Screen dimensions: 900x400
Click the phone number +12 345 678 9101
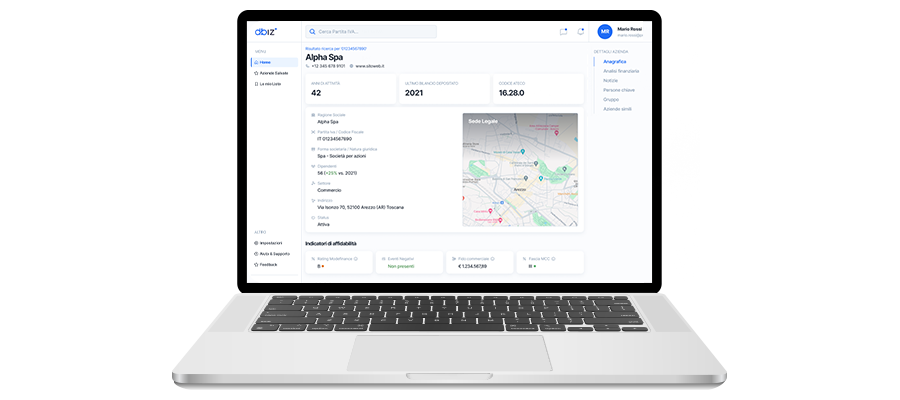[328, 66]
